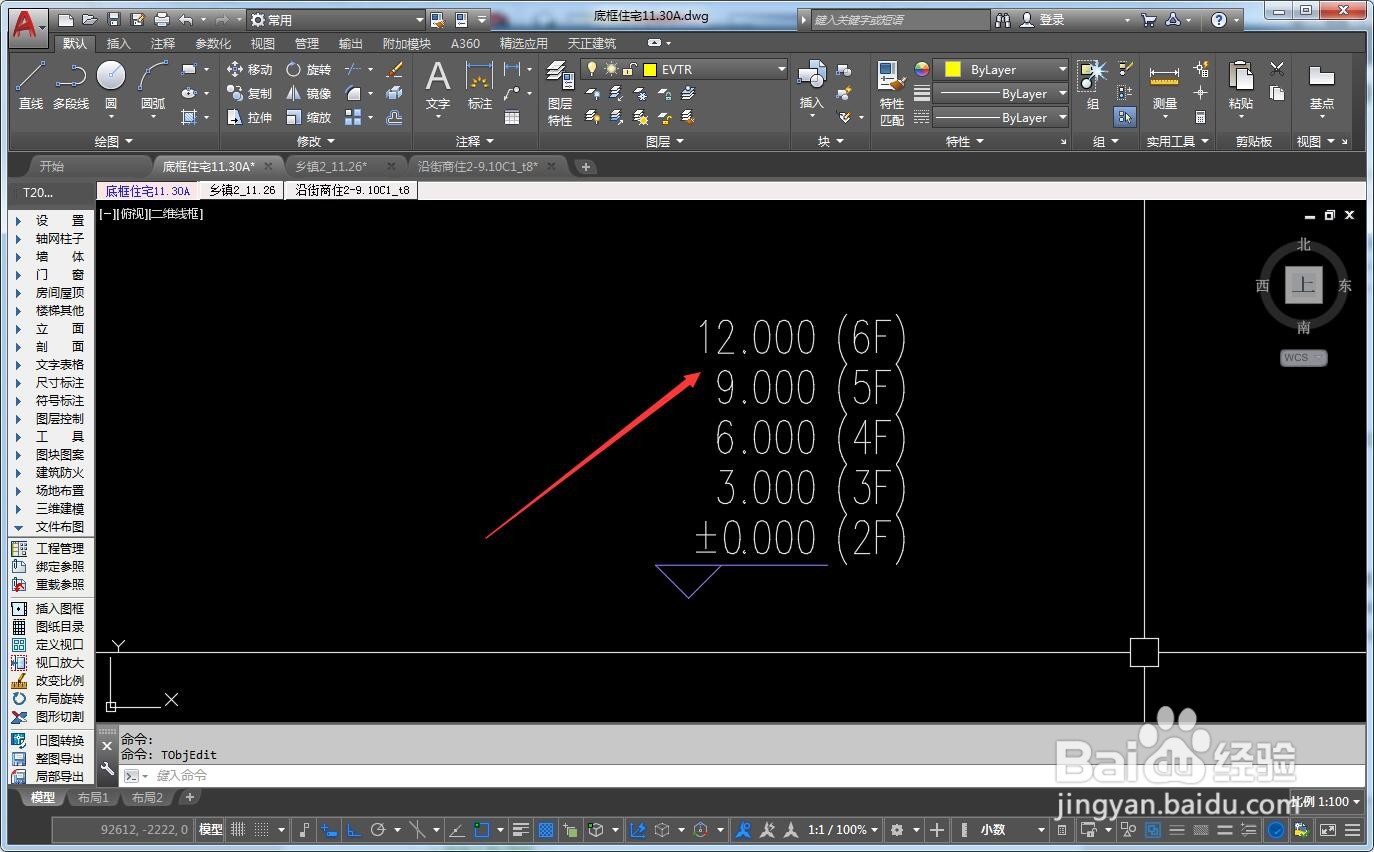
Task: Toggle lineweight display in status bar
Action: click(x=521, y=830)
